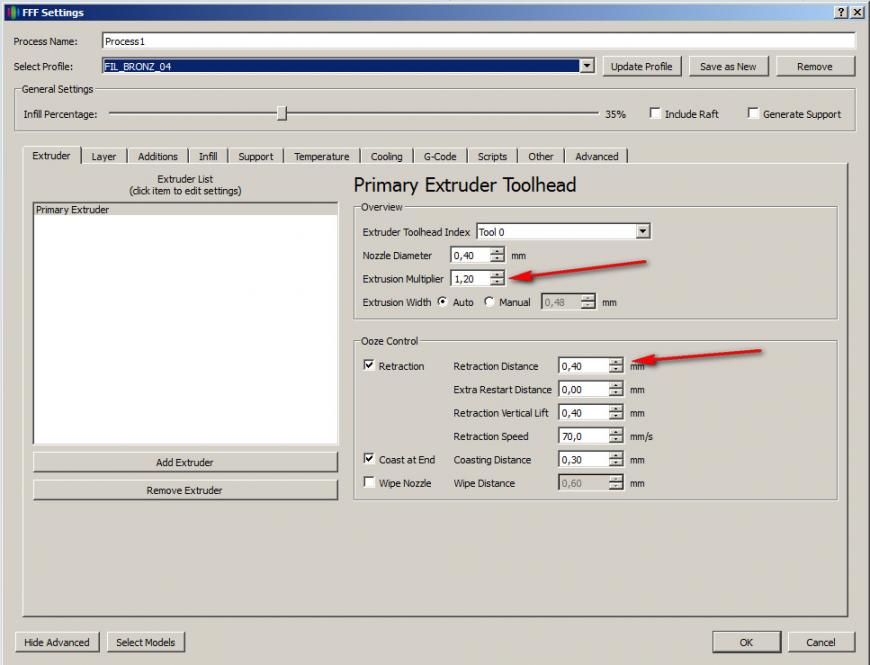
Task: Click Extra Restart Distance value field
Action: point(584,389)
